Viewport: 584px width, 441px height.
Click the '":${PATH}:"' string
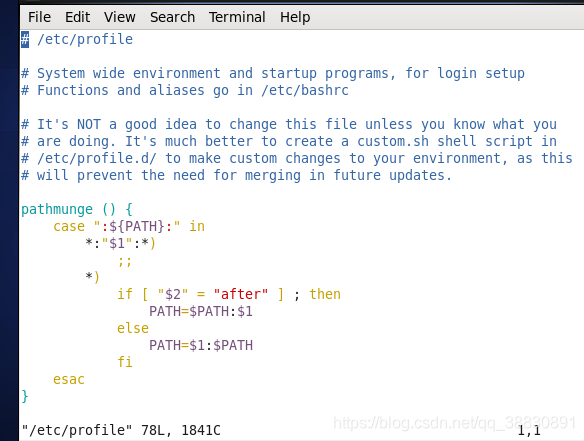pos(137,226)
